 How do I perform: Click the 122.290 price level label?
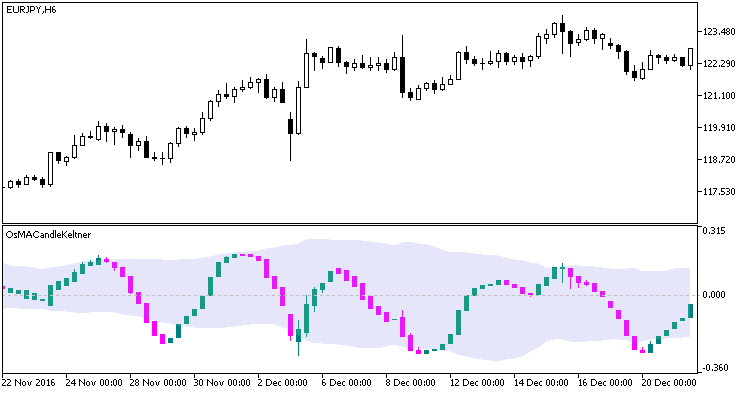[719, 64]
